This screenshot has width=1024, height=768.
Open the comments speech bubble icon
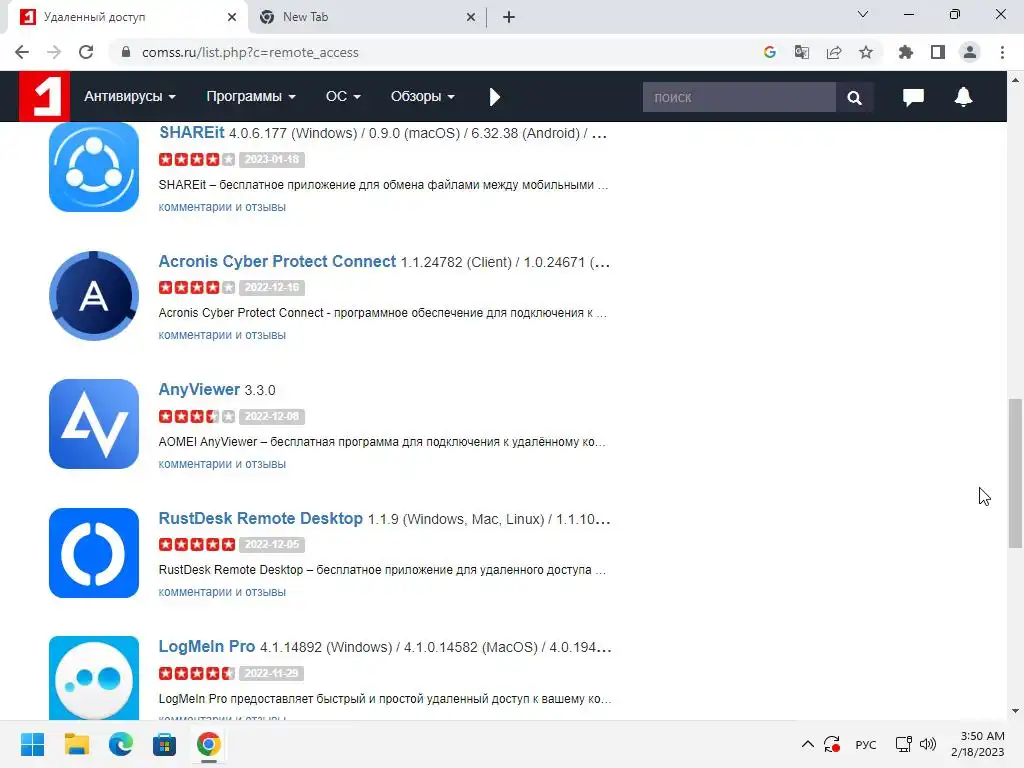click(x=913, y=97)
